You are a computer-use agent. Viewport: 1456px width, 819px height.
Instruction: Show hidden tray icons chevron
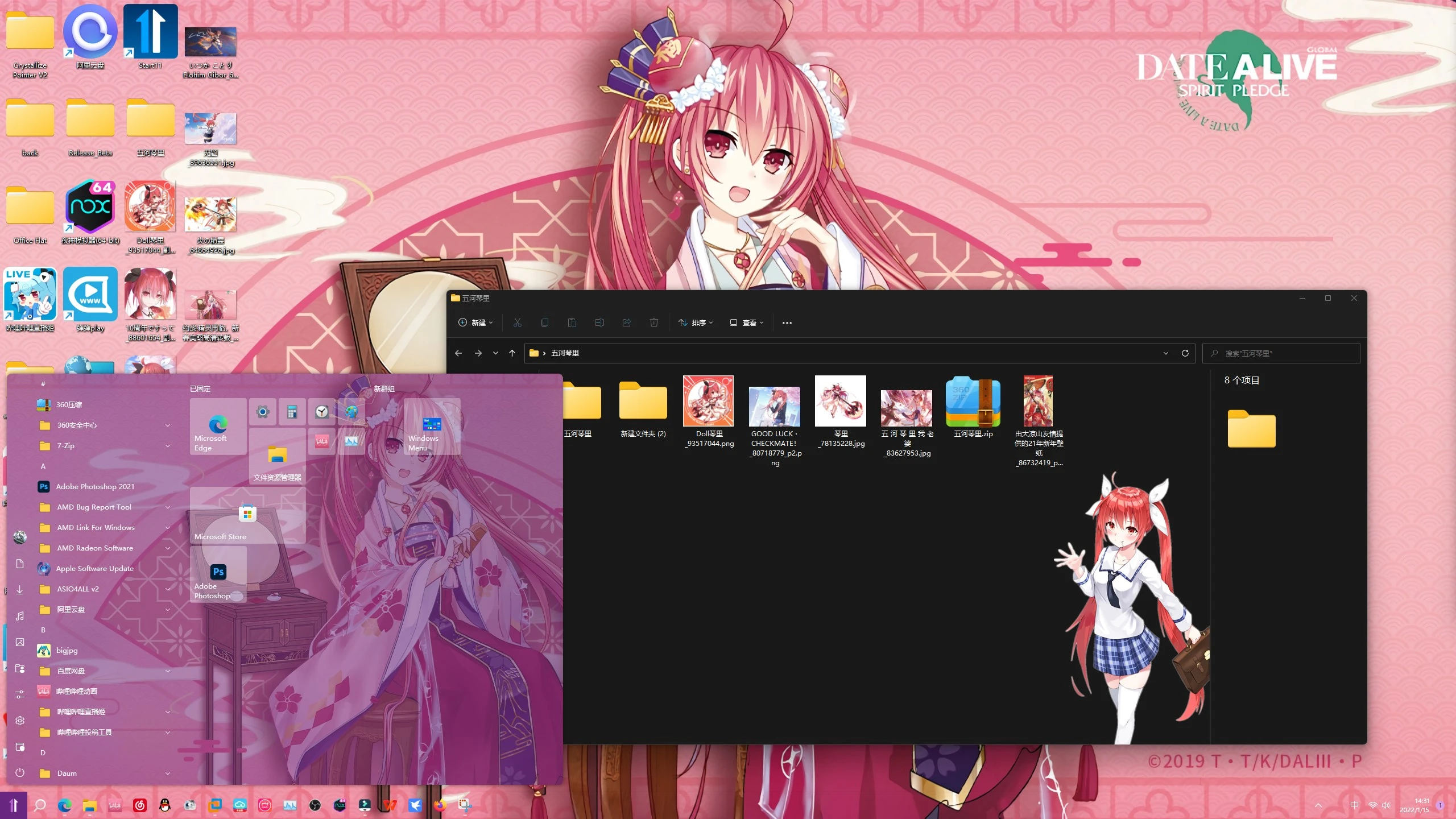pos(1318,805)
